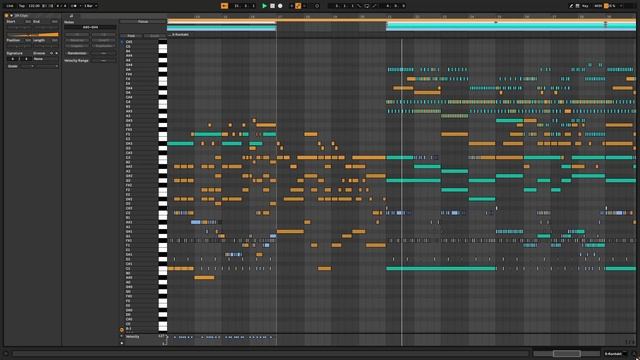This screenshot has width=640, height=360.
Task: Click the CPU load meter
Action: 611,6
